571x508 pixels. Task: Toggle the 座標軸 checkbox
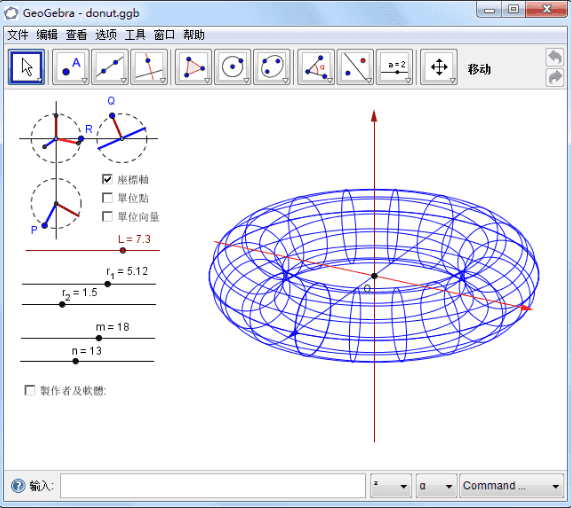click(107, 179)
